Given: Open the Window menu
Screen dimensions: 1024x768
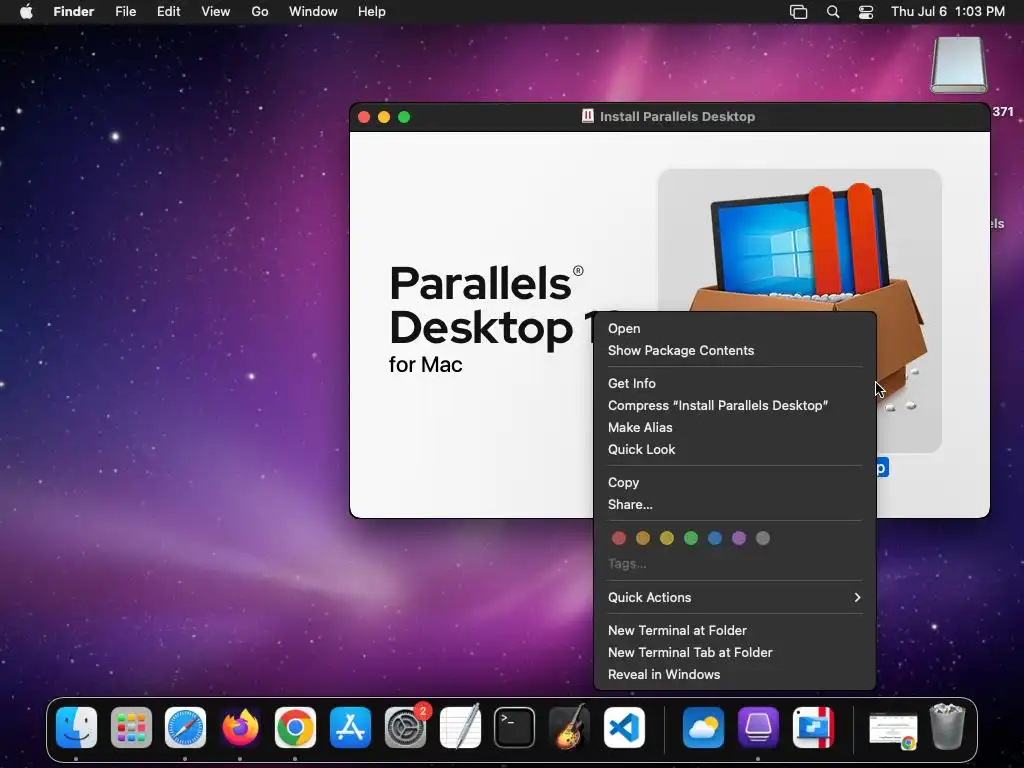Looking at the screenshot, I should 313,12.
